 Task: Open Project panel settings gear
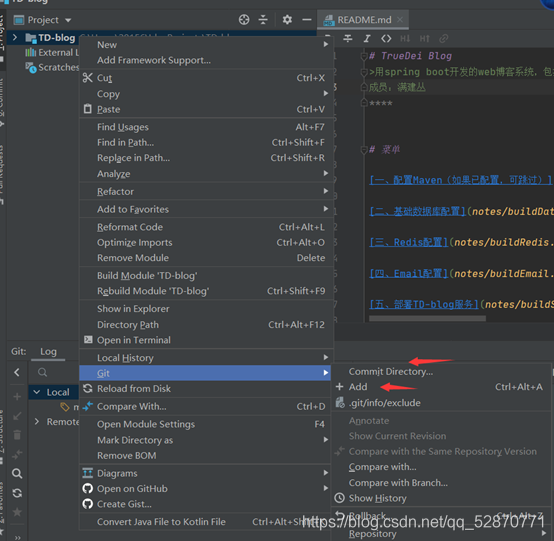[287, 20]
